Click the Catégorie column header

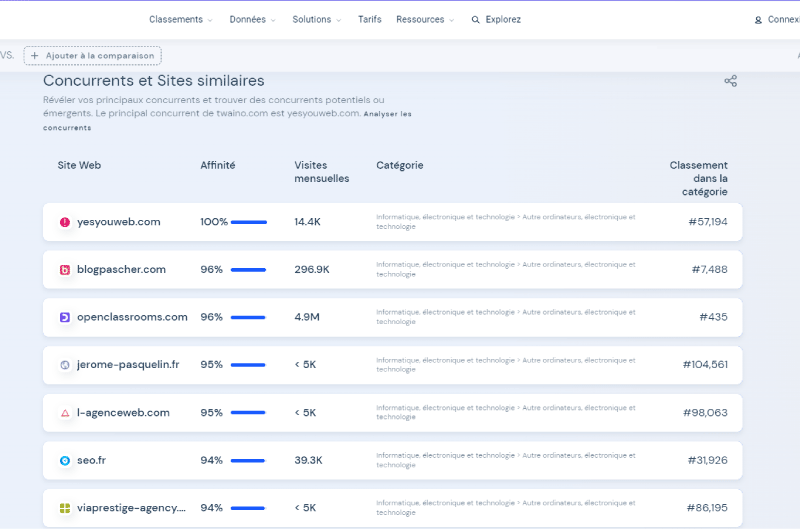tap(399, 165)
